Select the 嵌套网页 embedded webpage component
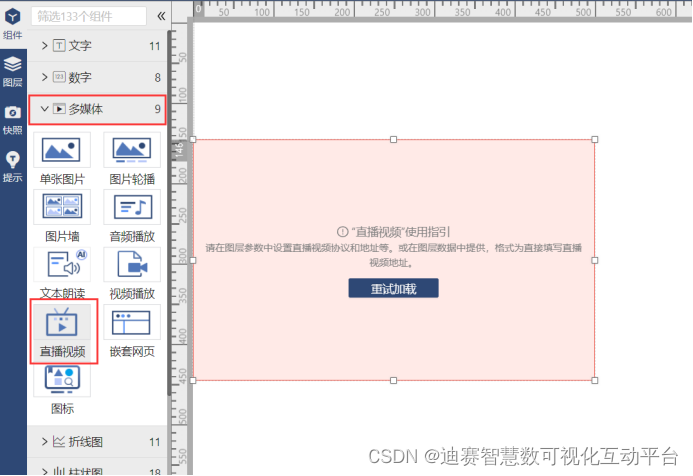Screen dimensions: 693x476 click(x=132, y=332)
